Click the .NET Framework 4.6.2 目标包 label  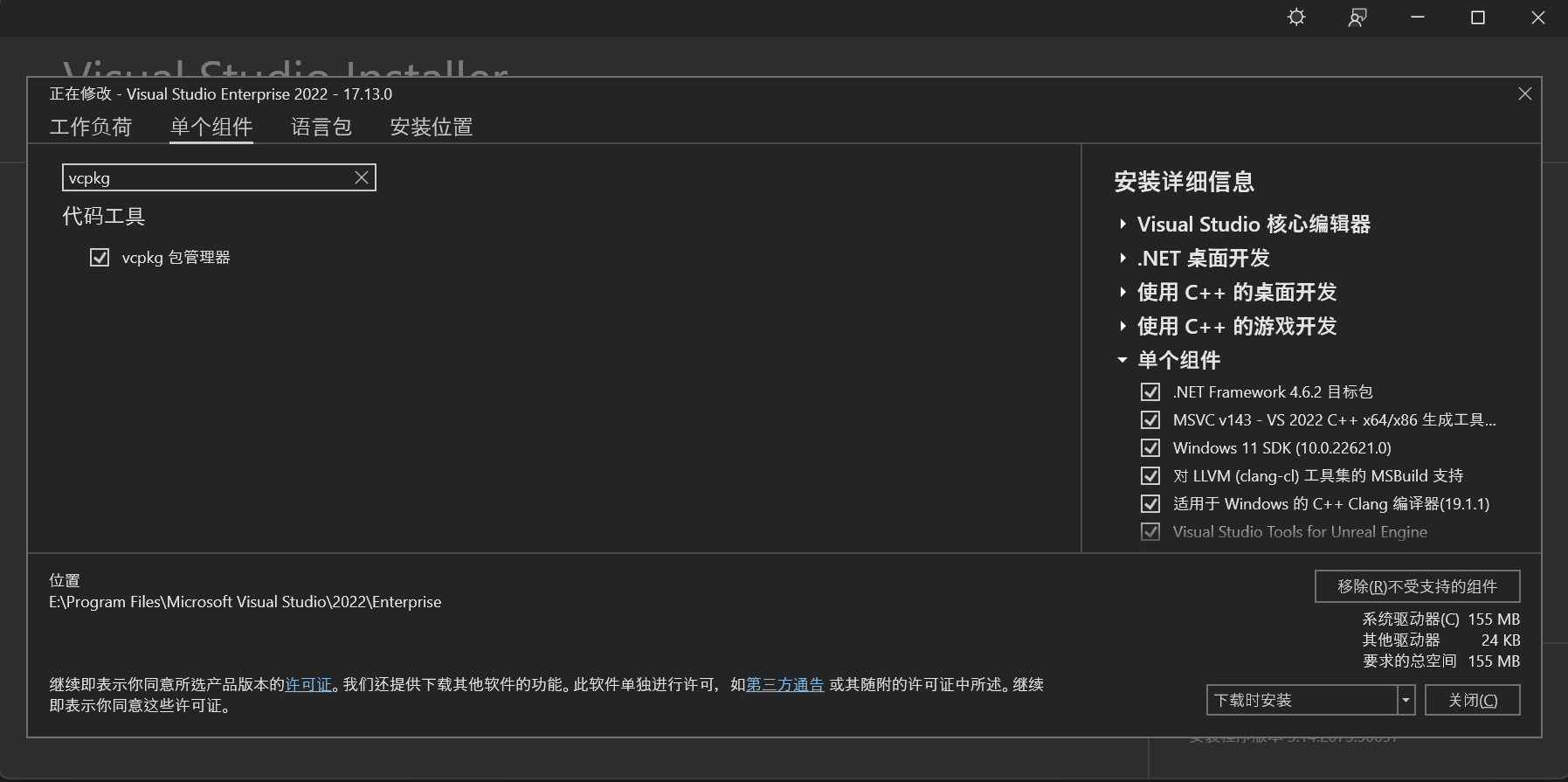click(1273, 391)
